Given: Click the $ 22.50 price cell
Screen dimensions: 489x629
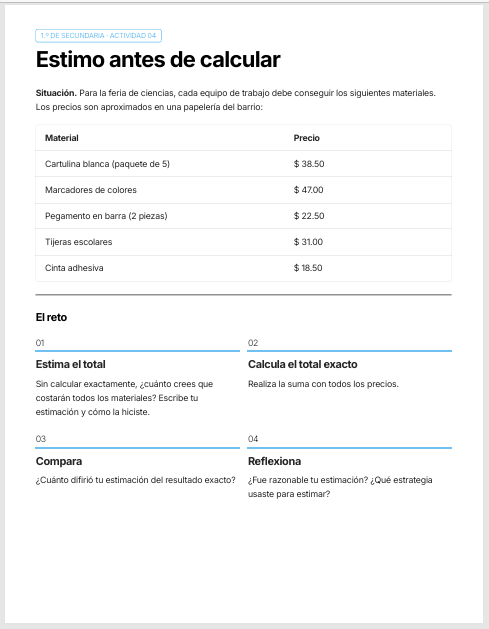Looking at the screenshot, I should coord(309,216).
